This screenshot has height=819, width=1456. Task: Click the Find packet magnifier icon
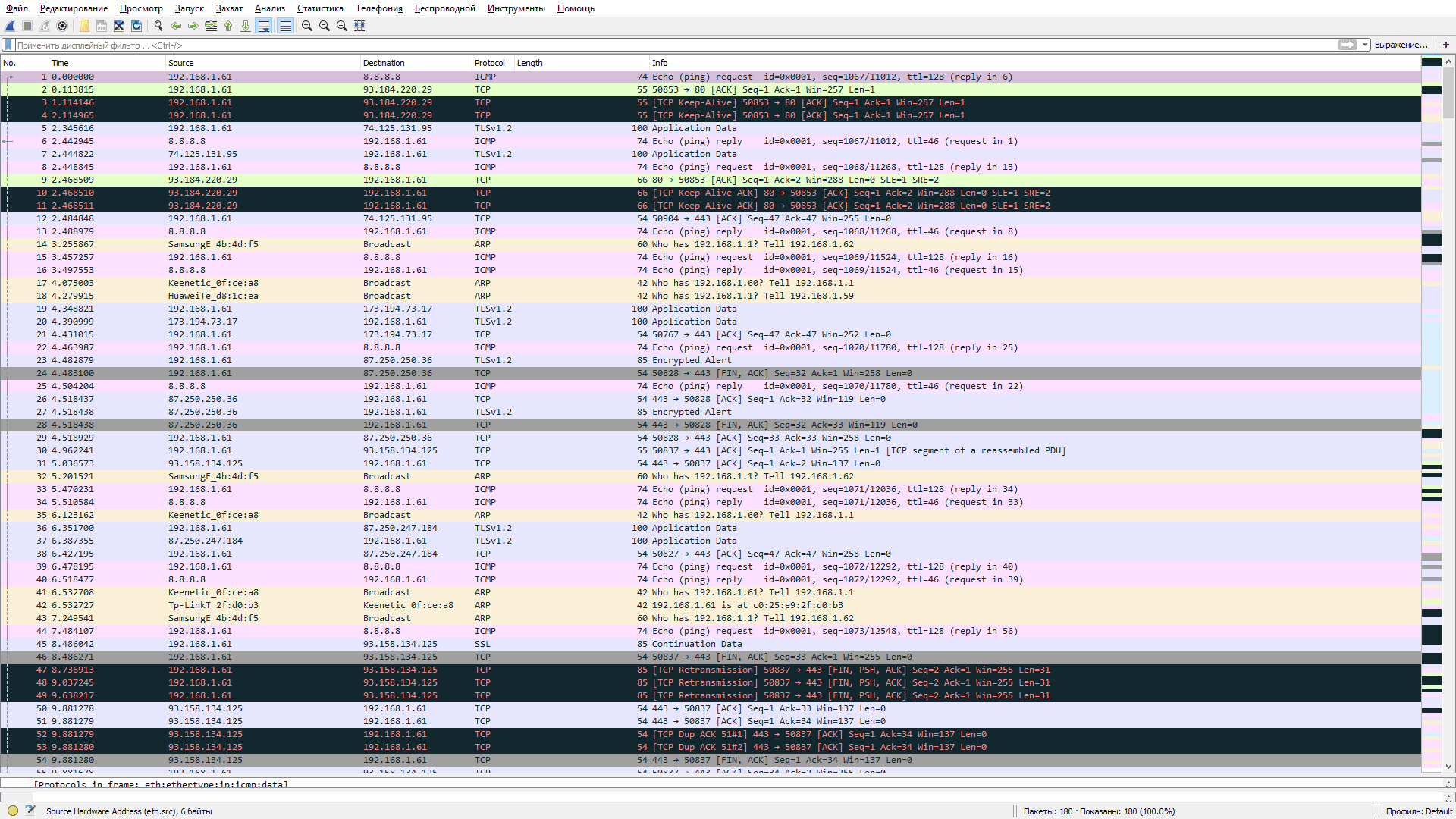pos(158,26)
